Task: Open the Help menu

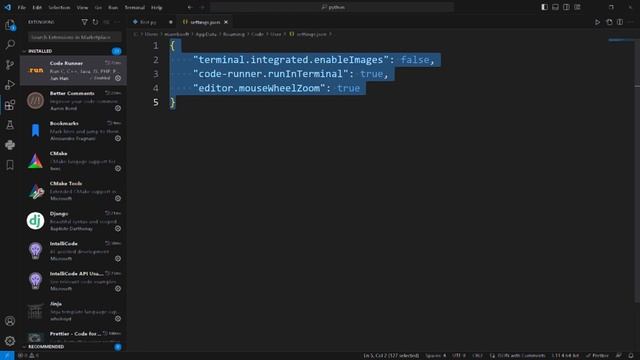Action: point(157,7)
